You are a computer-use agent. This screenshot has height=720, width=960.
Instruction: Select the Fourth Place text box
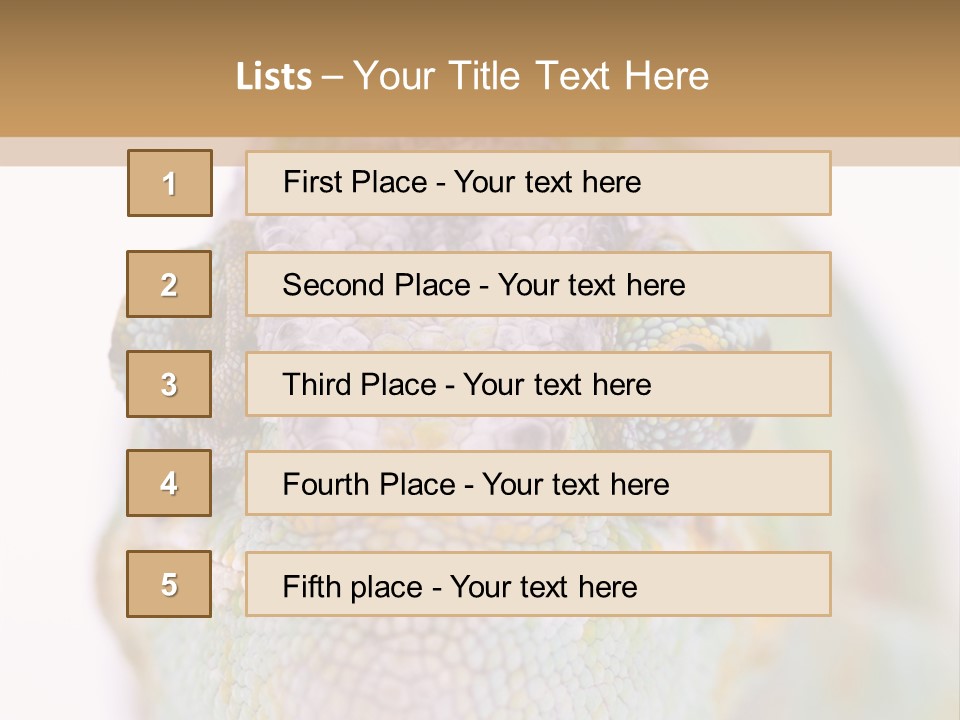point(538,484)
